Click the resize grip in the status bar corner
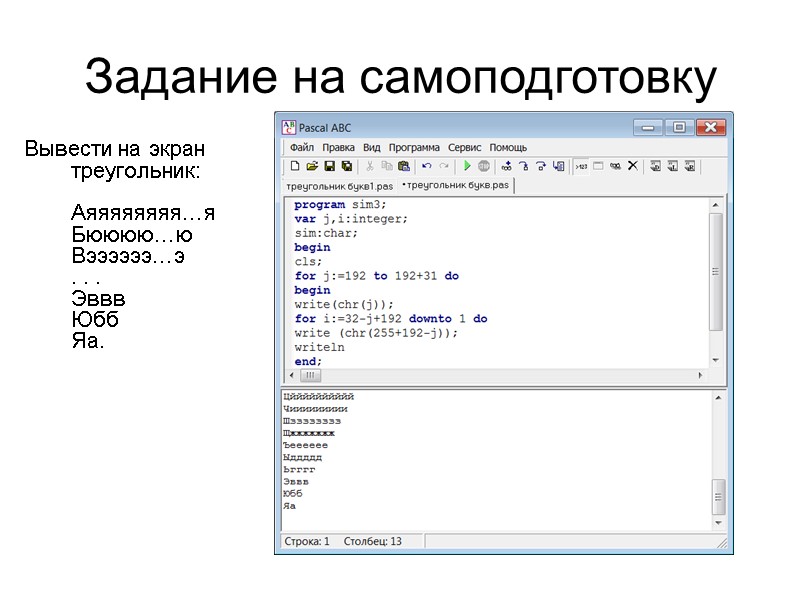The width and height of the screenshot is (800, 600). tap(721, 542)
